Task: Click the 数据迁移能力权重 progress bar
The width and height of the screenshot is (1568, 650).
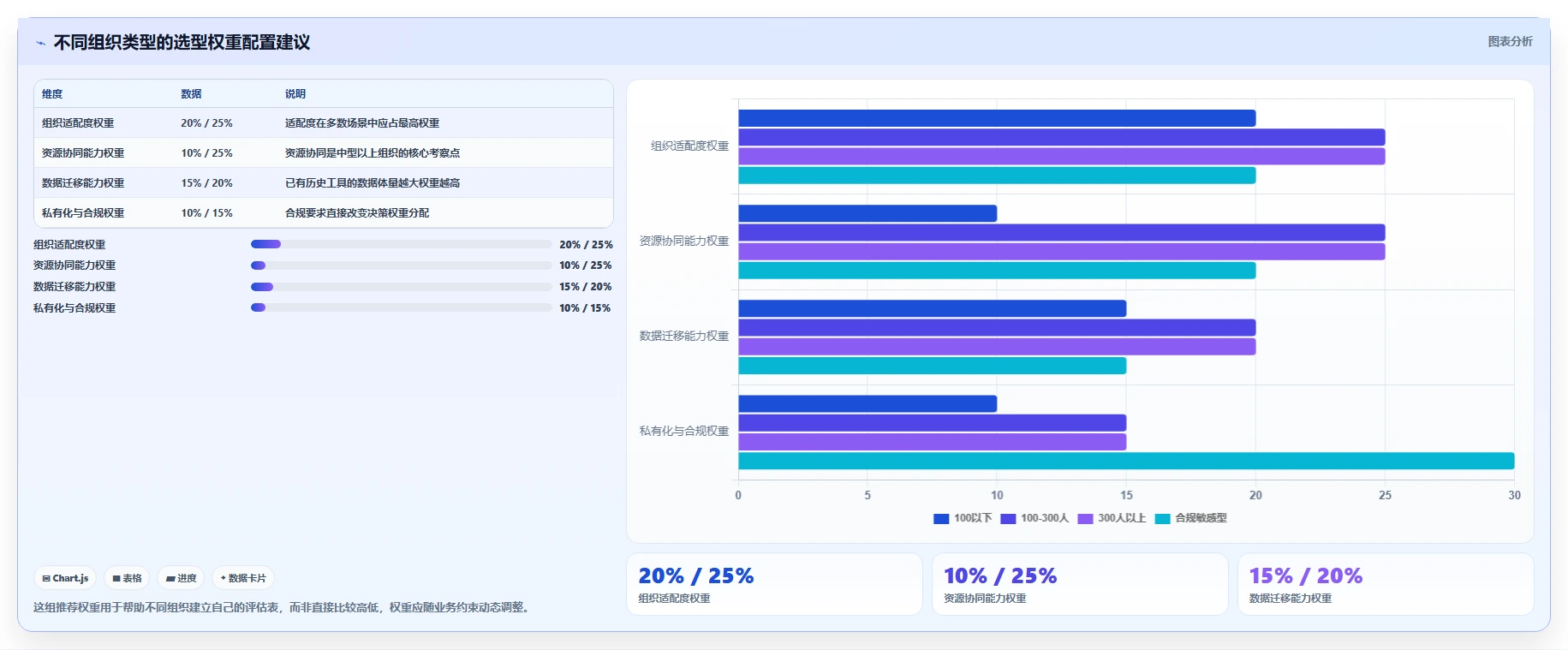Action: point(401,287)
